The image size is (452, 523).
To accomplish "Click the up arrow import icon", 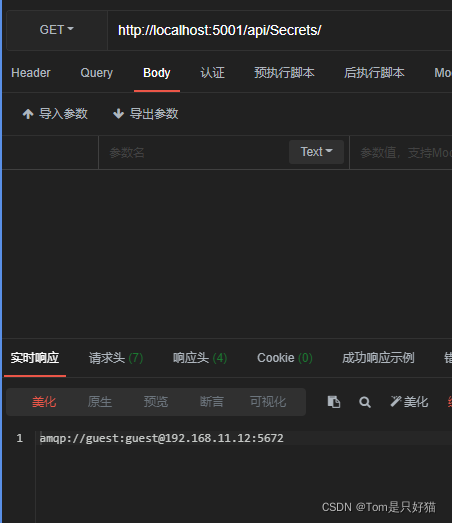I will pyautogui.click(x=28, y=114).
